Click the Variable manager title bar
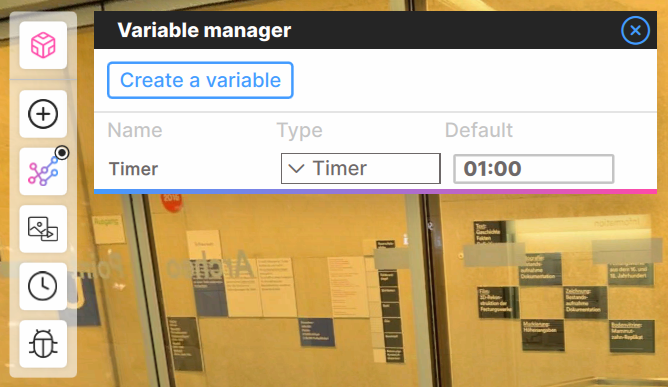The height and width of the screenshot is (387, 668). (x=375, y=30)
